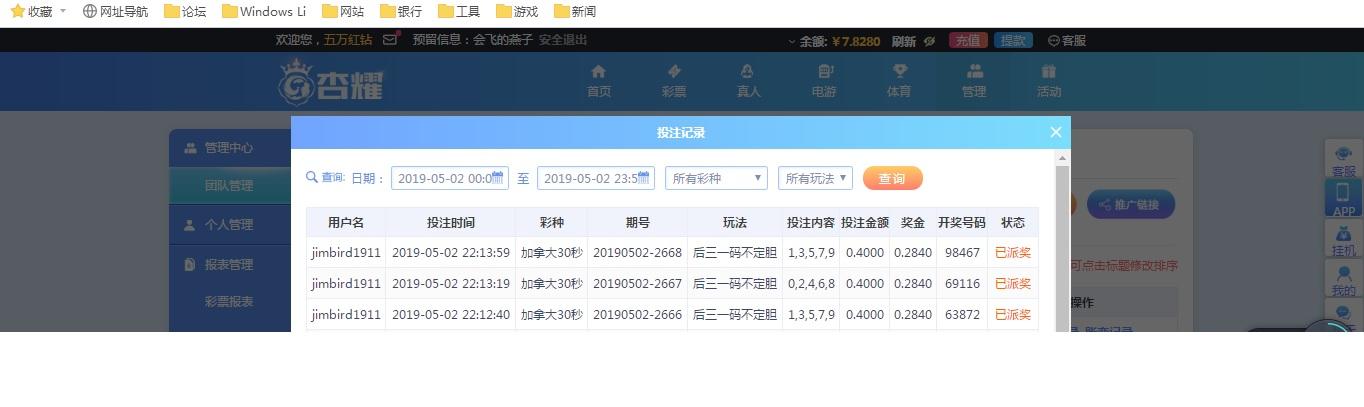Click bet content 0,2,4,6,8
1364x407 pixels.
coord(811,283)
